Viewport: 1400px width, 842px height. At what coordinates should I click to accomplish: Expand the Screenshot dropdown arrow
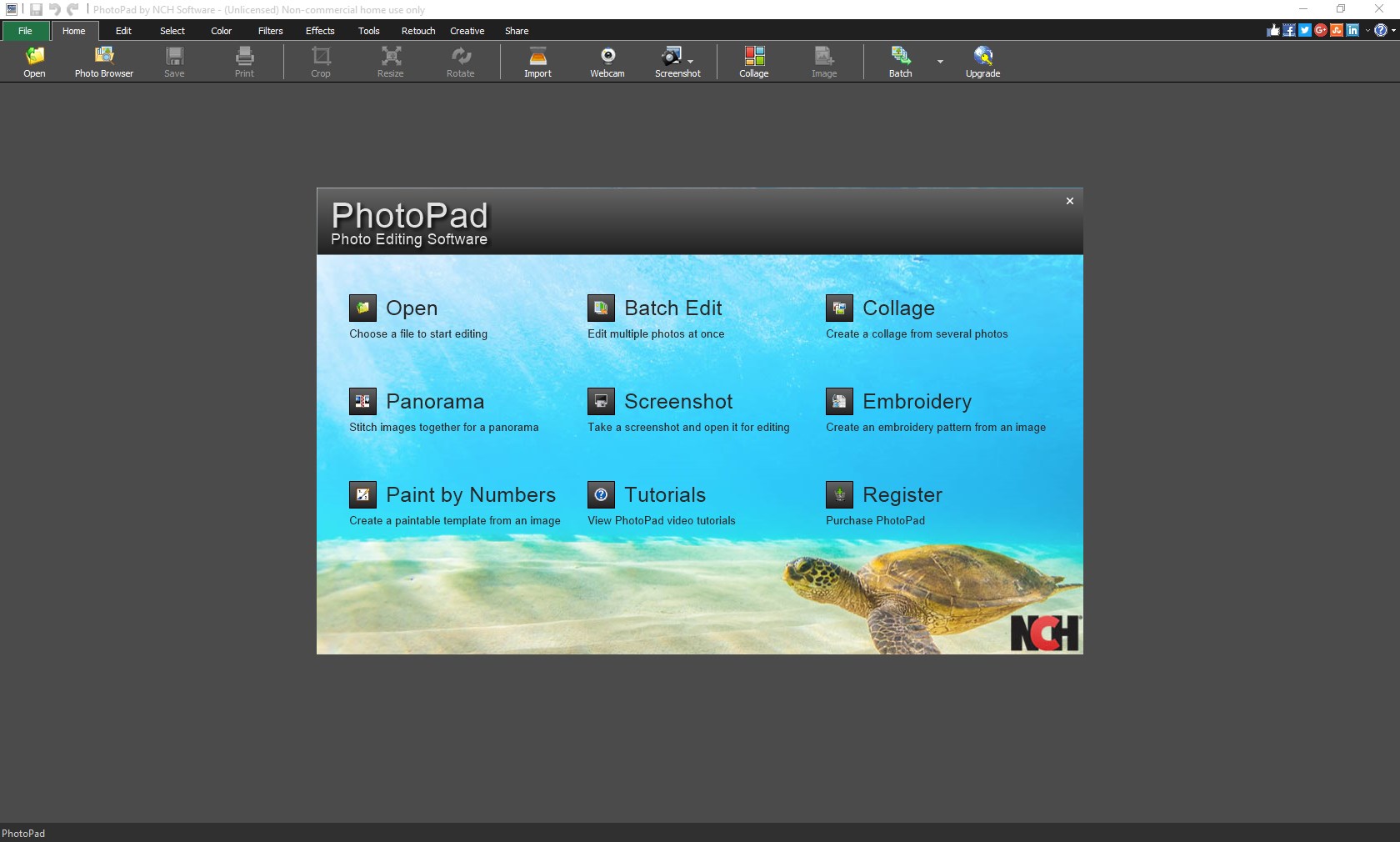692,61
